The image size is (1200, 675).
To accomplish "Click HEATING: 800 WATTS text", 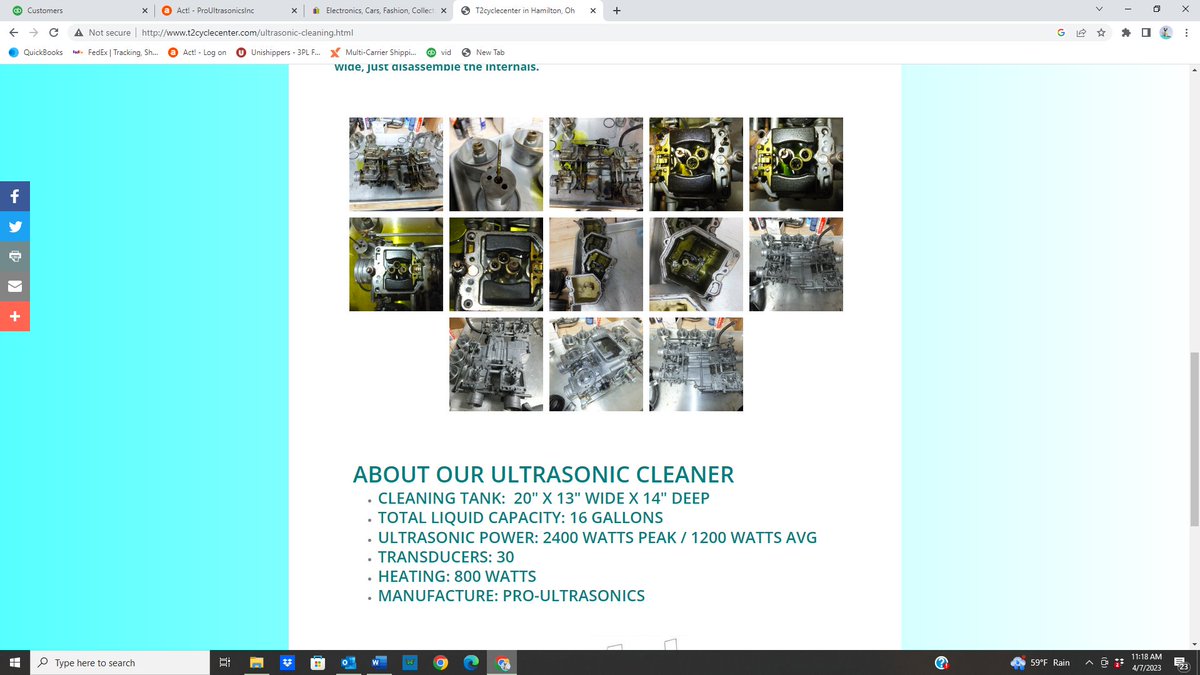I will click(x=457, y=577).
